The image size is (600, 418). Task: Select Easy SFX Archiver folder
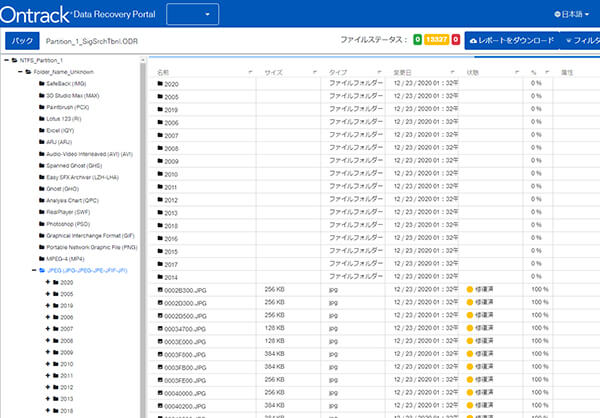coord(79,177)
